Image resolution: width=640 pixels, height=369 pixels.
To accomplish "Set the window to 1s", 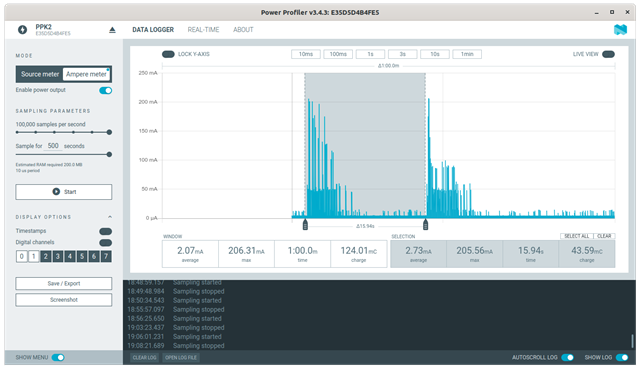I will pyautogui.click(x=370, y=54).
